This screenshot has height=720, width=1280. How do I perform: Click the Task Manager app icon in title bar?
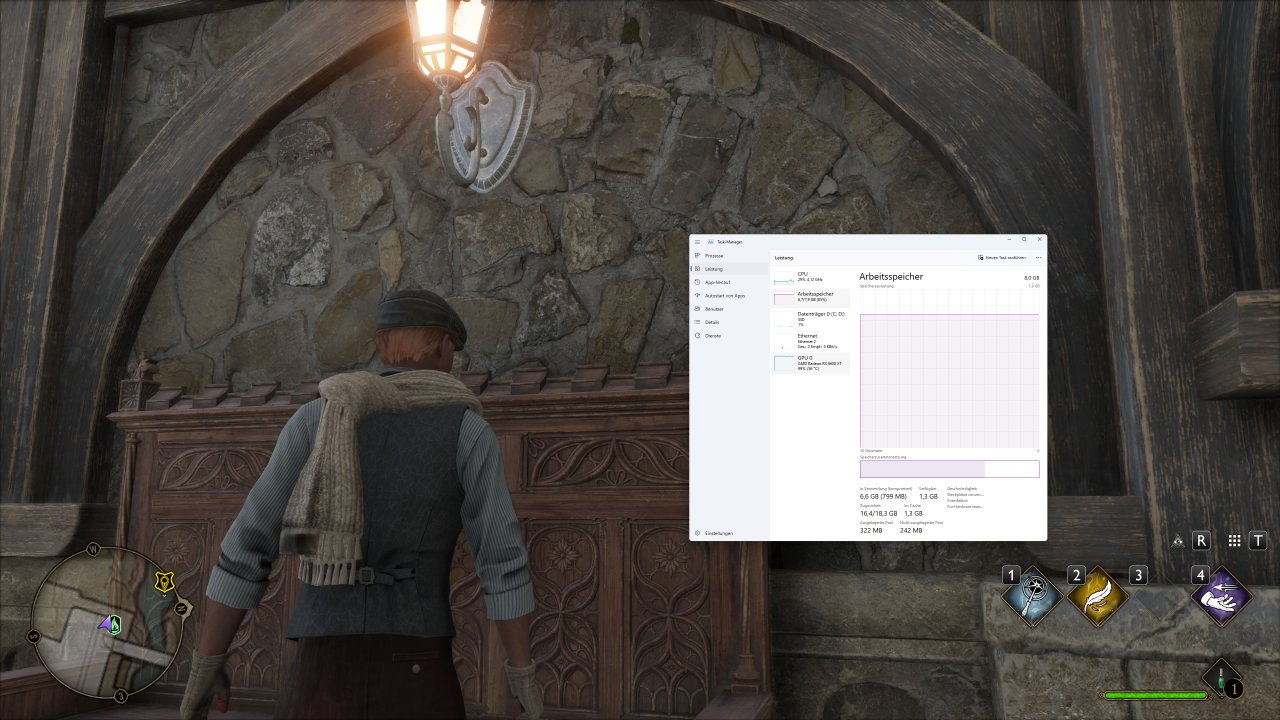click(711, 241)
